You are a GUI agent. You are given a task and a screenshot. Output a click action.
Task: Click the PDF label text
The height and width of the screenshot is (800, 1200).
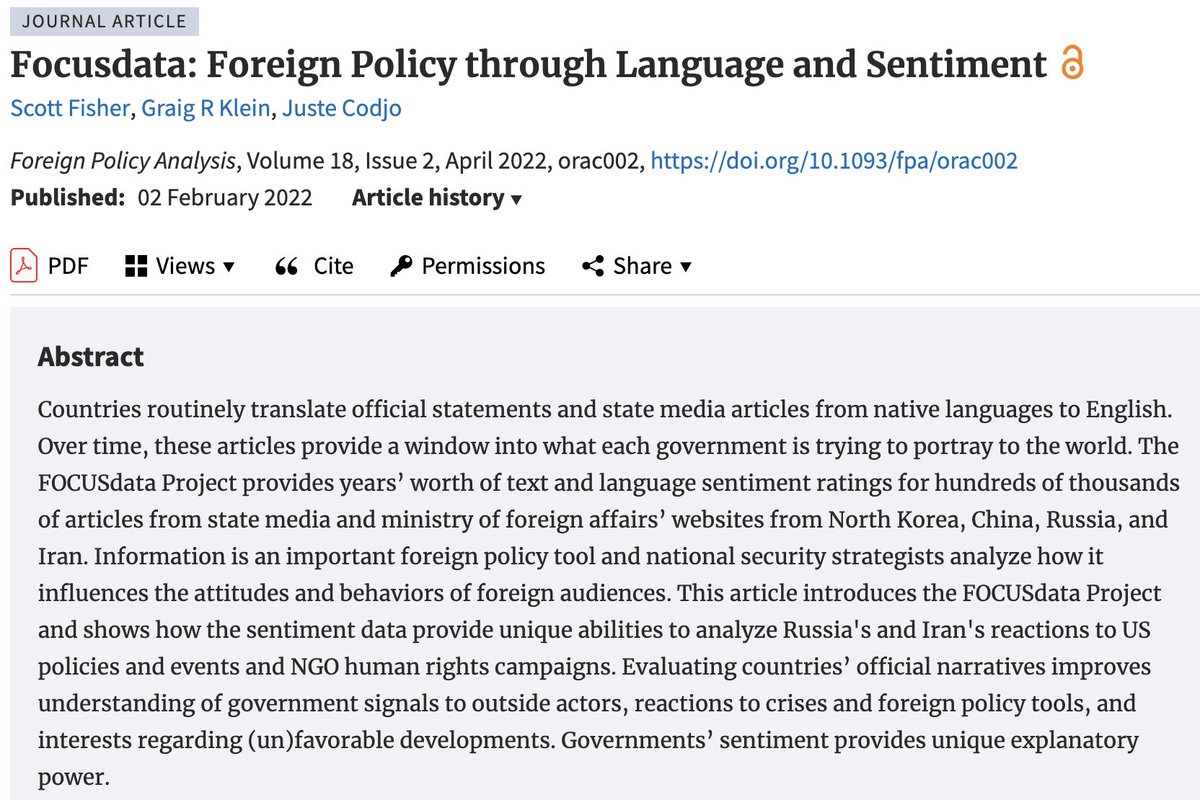point(69,266)
